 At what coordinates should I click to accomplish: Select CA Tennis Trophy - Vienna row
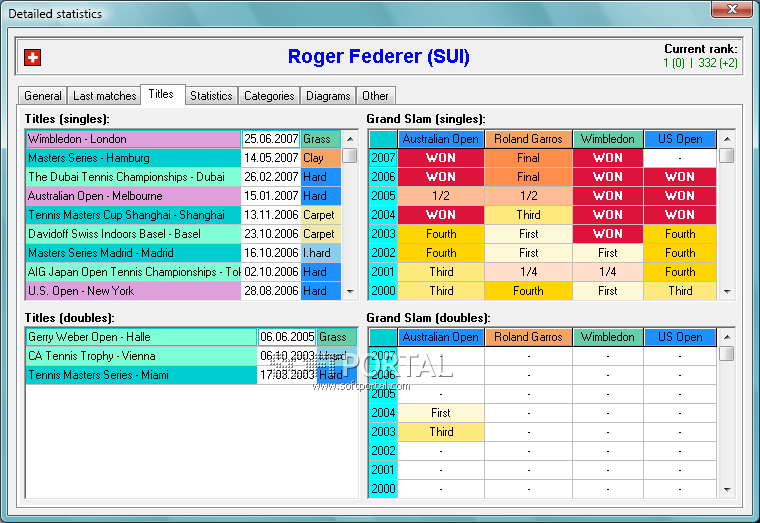coord(191,356)
